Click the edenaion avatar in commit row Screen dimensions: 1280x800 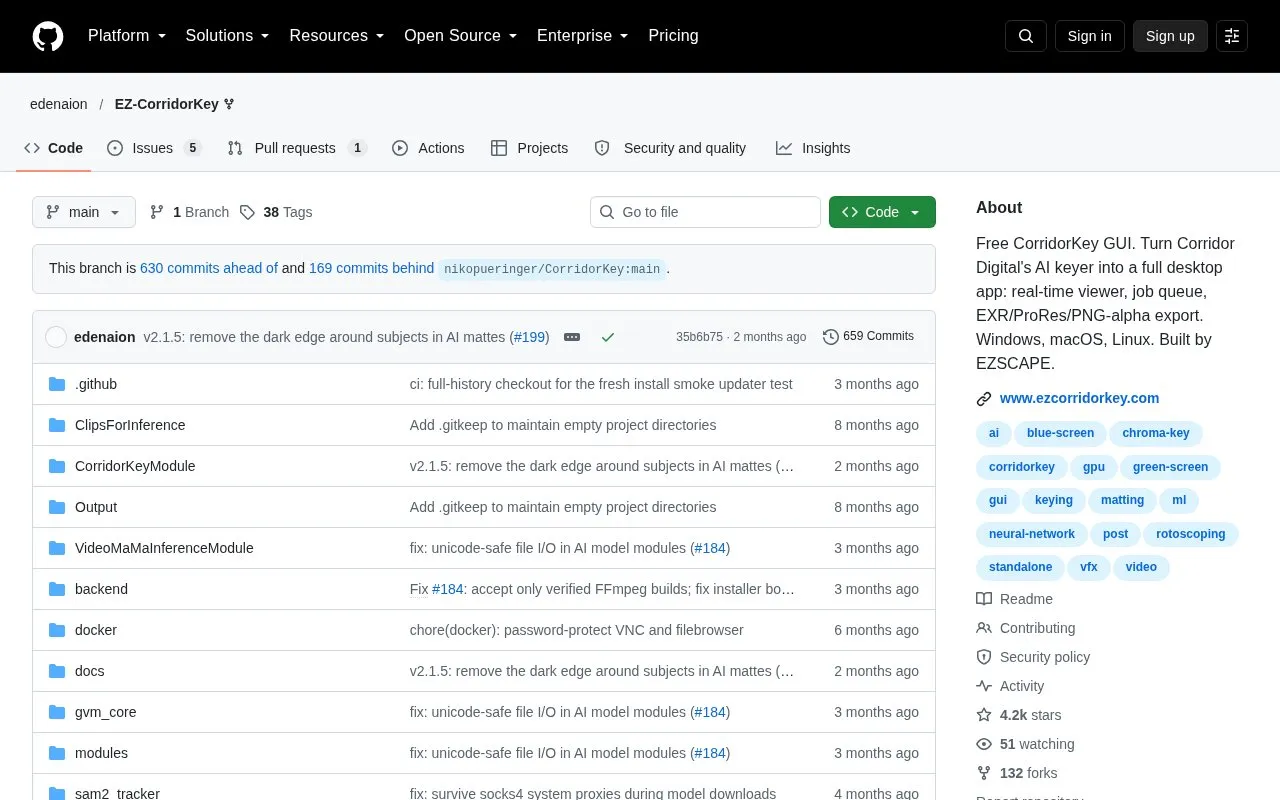pyautogui.click(x=56, y=337)
